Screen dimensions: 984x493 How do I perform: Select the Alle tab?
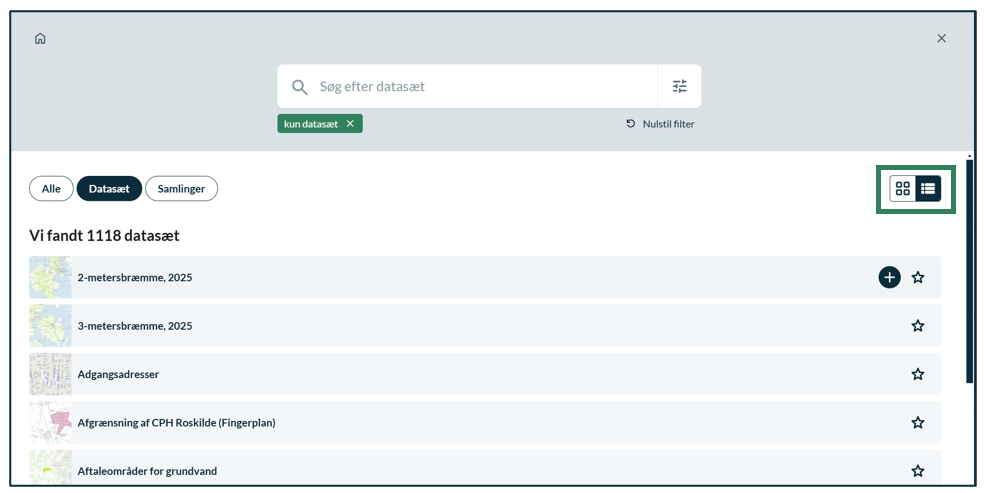[51, 189]
